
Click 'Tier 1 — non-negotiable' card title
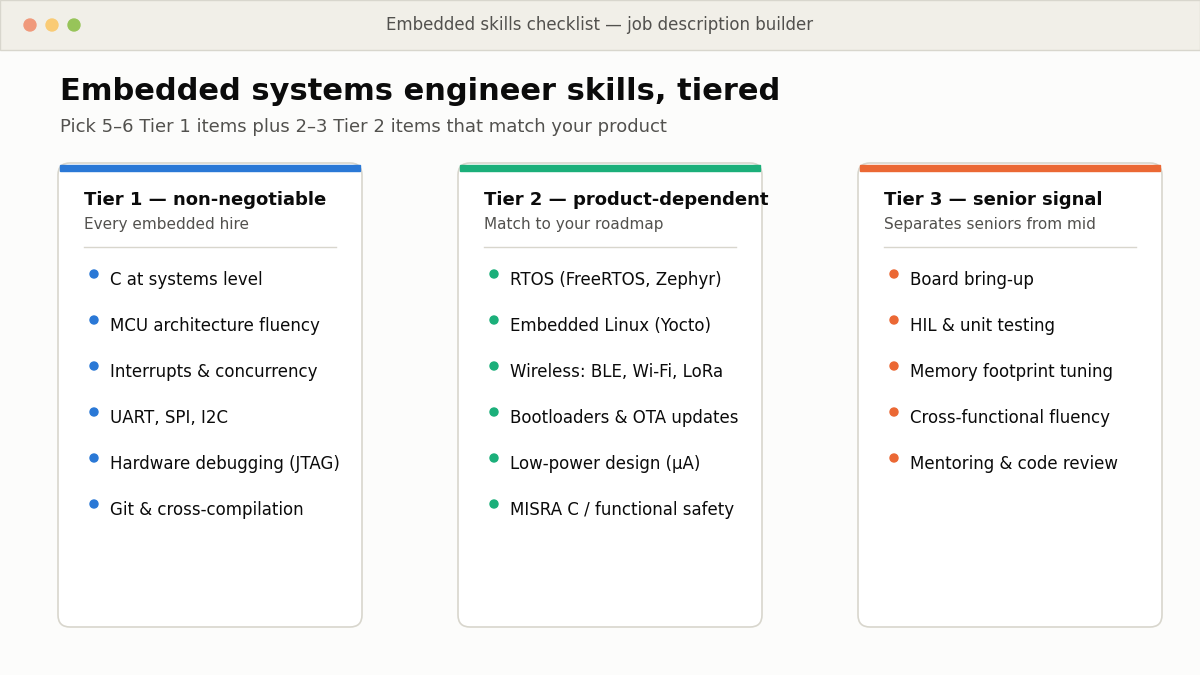point(205,200)
